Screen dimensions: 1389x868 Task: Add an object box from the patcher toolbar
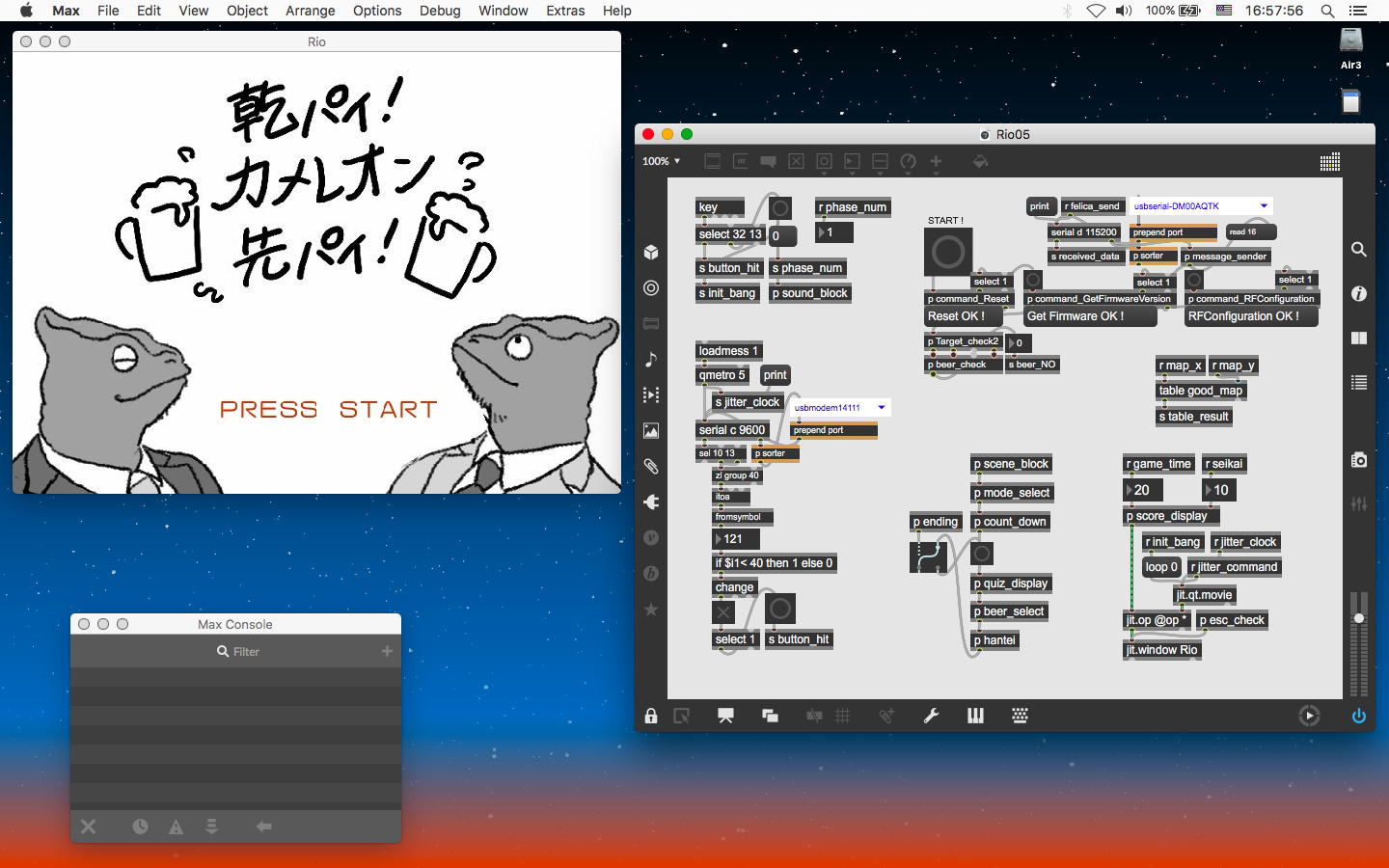[x=712, y=161]
